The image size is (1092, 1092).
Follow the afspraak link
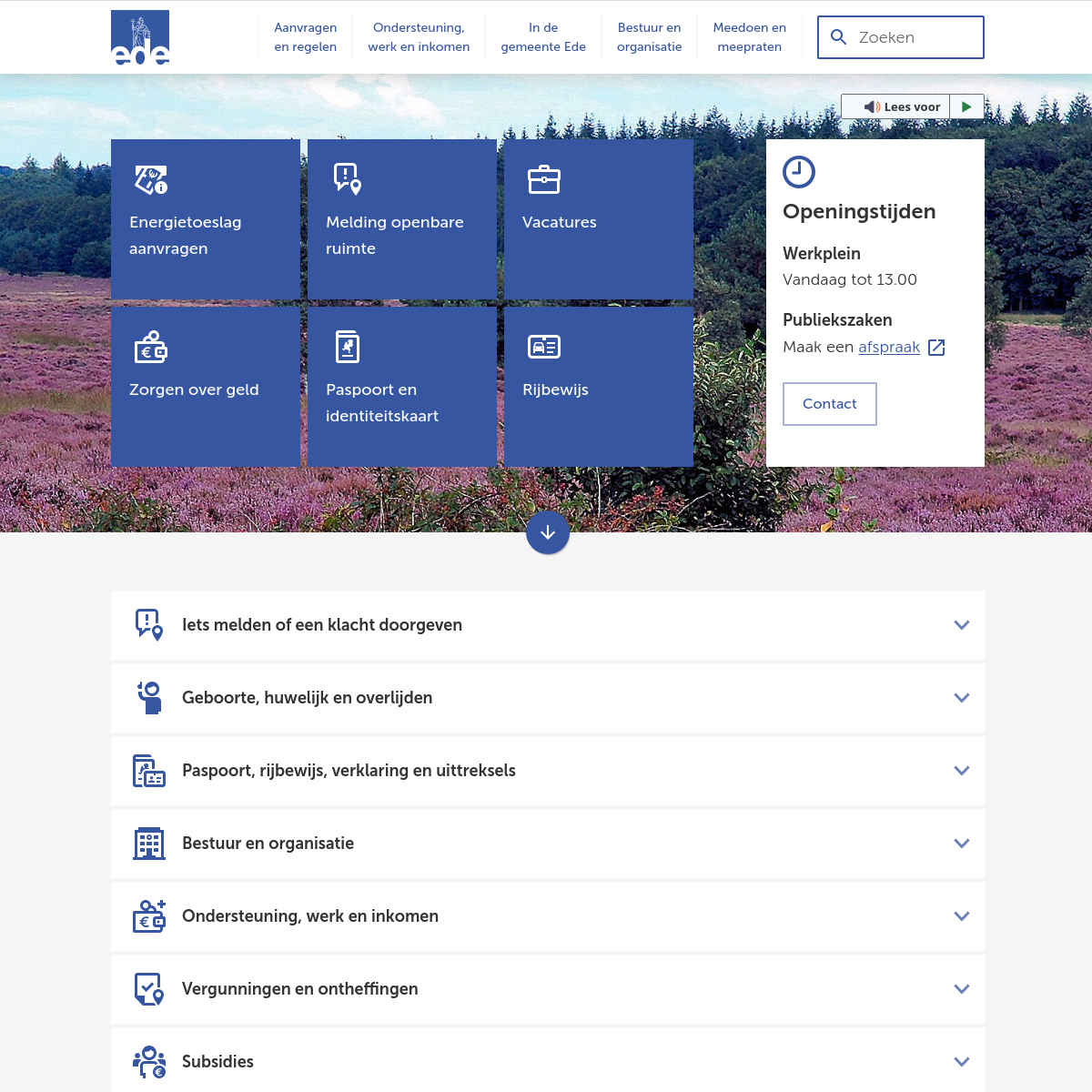889,347
